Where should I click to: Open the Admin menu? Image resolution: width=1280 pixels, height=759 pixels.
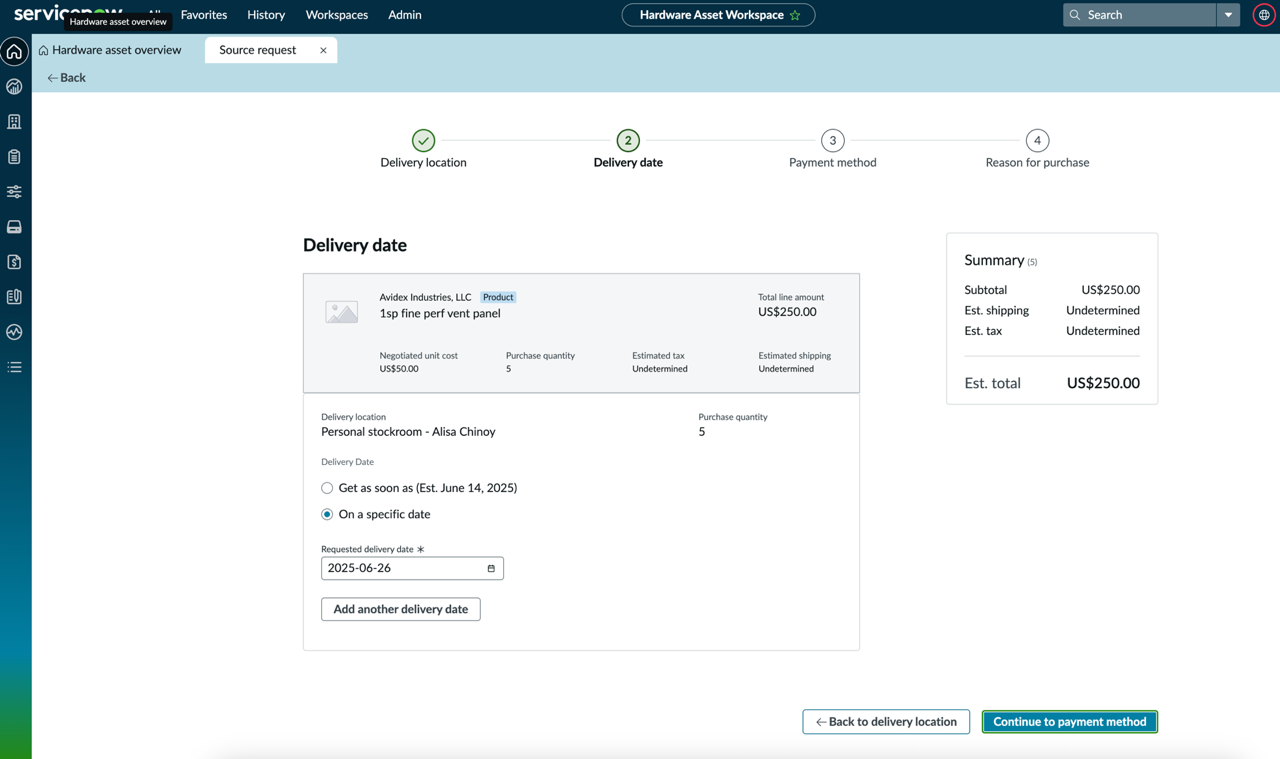tap(405, 15)
